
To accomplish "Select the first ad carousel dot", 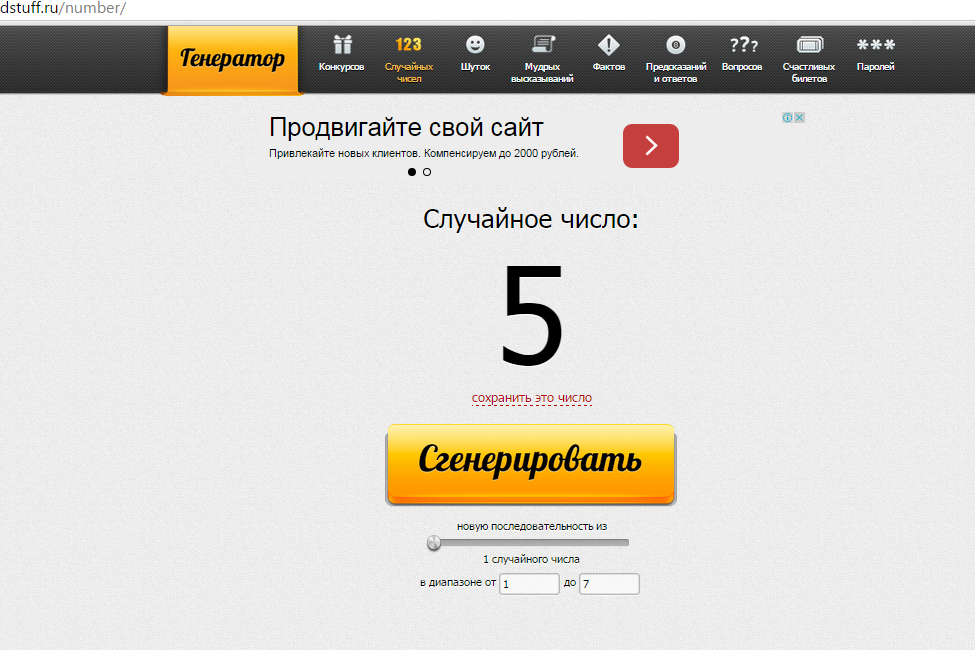I will (412, 172).
